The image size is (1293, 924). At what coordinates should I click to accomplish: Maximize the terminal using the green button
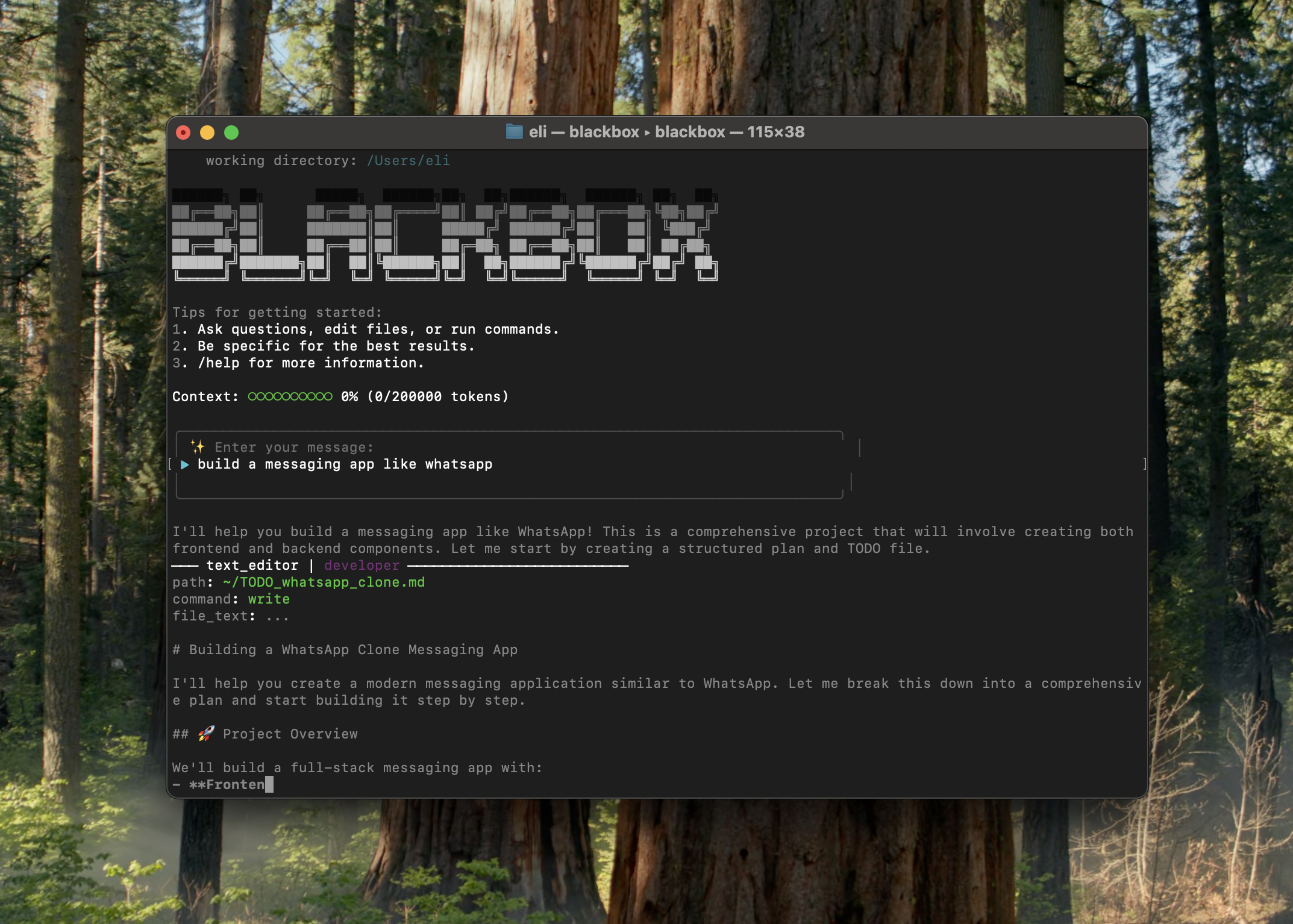point(231,133)
